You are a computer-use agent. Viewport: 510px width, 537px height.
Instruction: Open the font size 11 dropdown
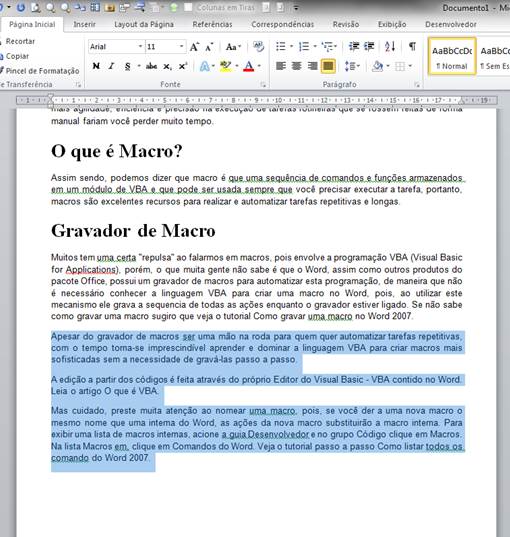181,47
